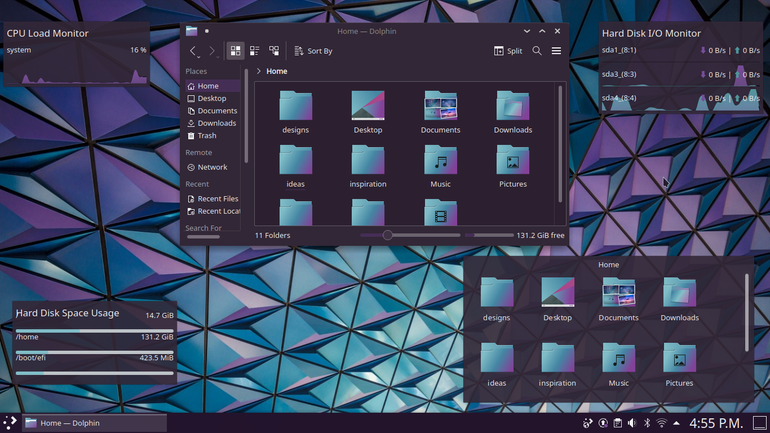The height and width of the screenshot is (433, 770).
Task: Expand the breadcrumb chevron before Home
Action: coord(259,71)
